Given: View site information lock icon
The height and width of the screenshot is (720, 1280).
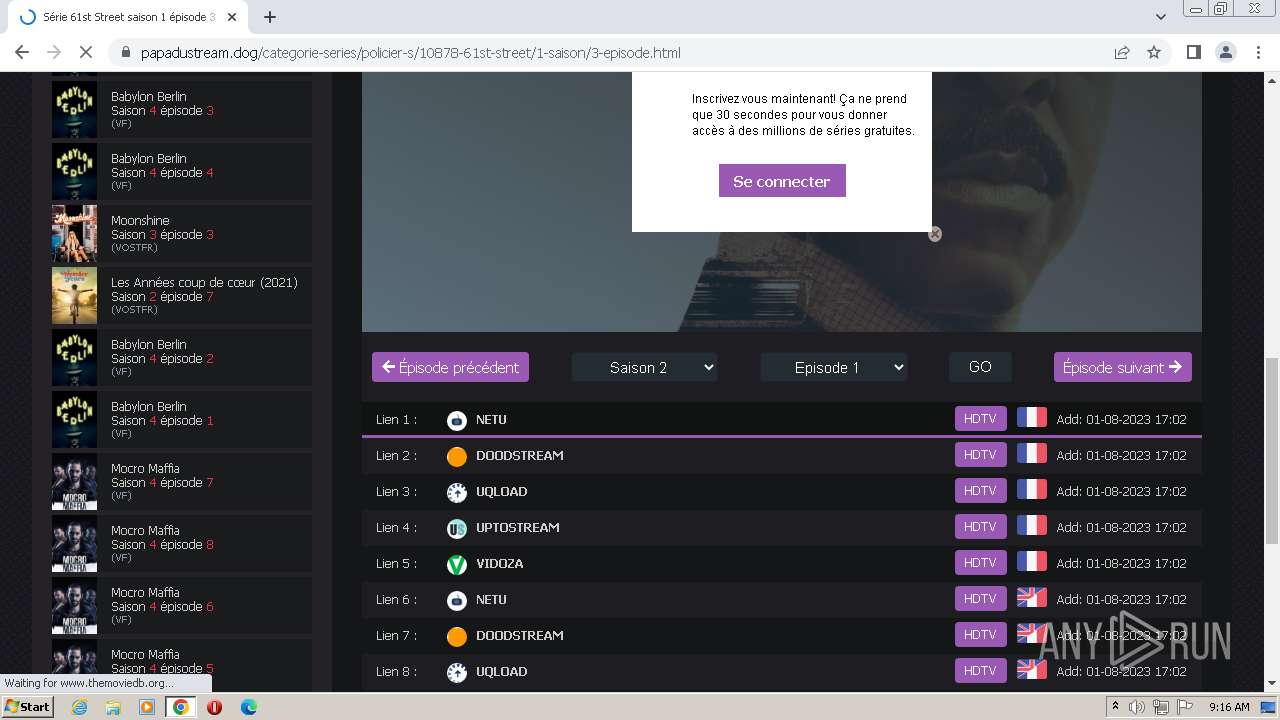Looking at the screenshot, I should pos(126,52).
